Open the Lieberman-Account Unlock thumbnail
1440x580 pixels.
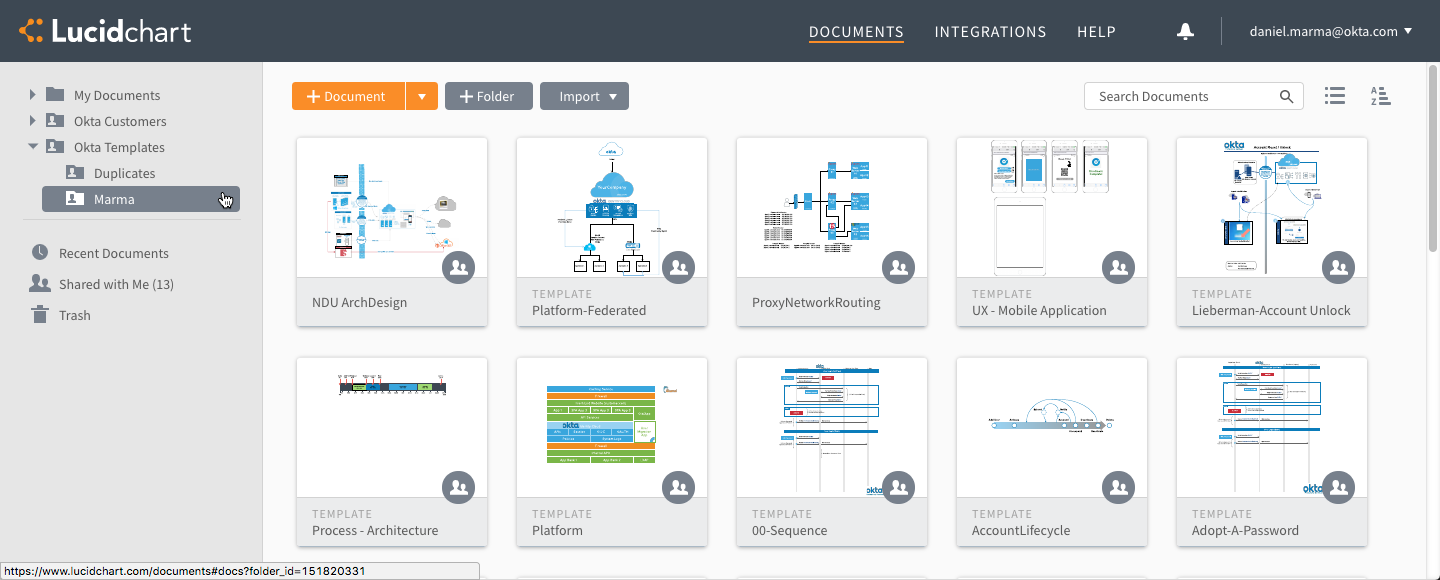tap(1272, 207)
